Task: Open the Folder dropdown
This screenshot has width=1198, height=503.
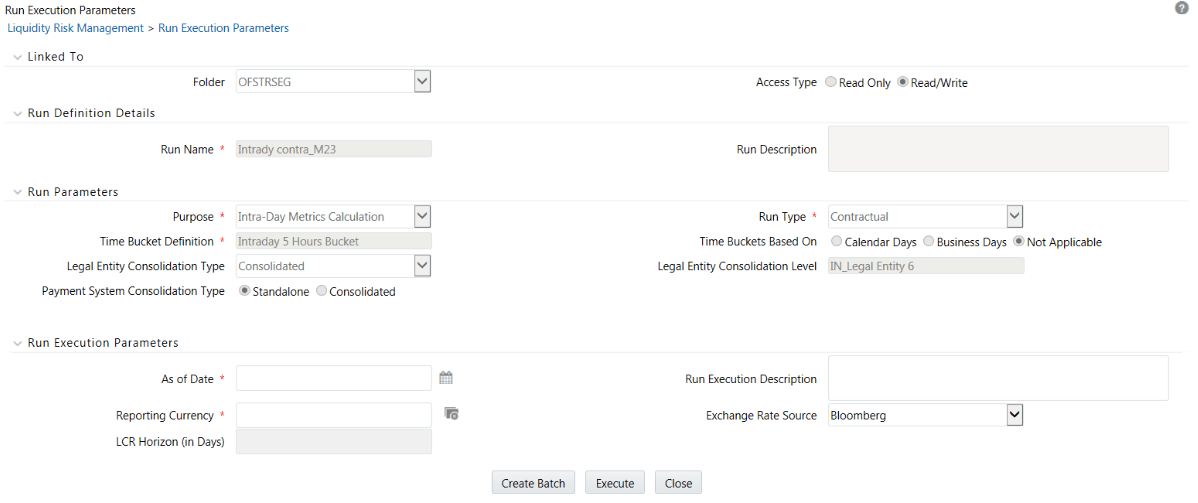Action: point(421,82)
